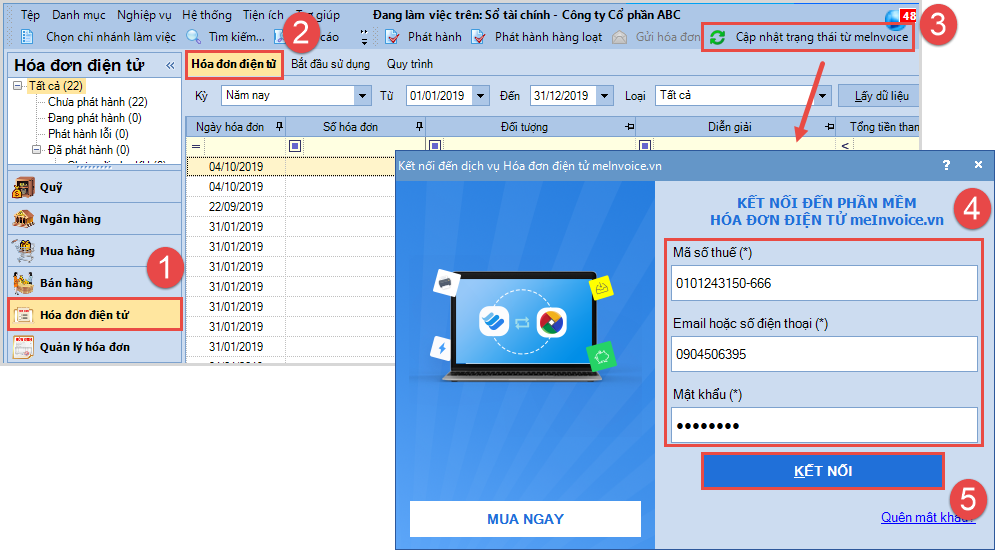Screen dimensions: 1000x553
Task: Open the Quỹ module in sidebar
Action: [24, 187]
